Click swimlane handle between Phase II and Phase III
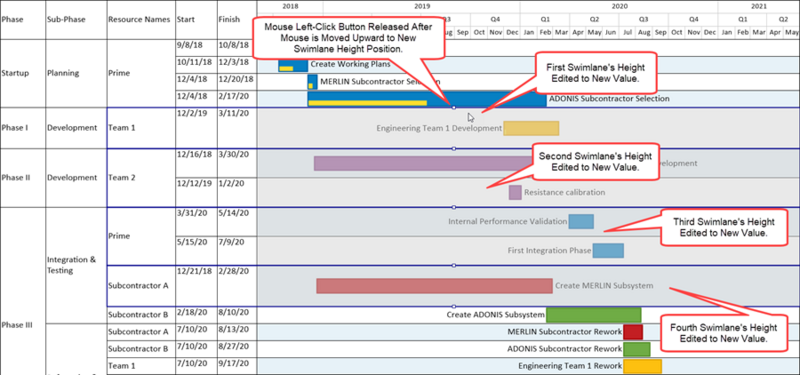 point(454,207)
